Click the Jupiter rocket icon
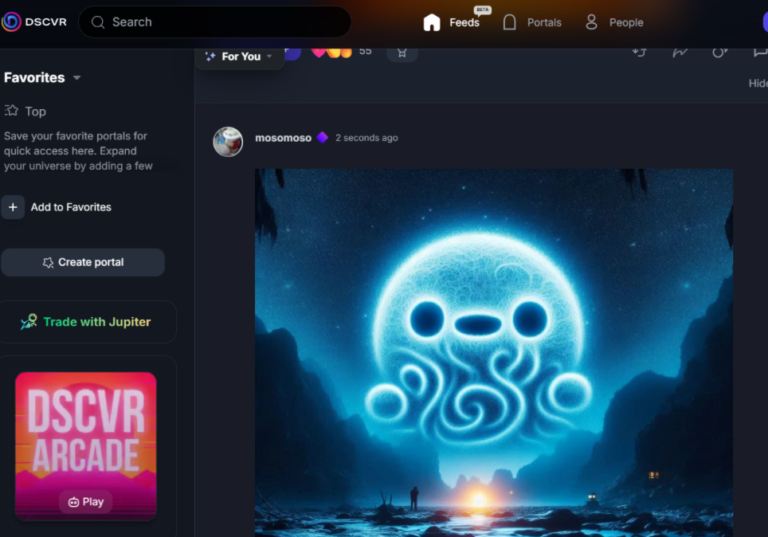This screenshot has width=768, height=537. [28, 322]
